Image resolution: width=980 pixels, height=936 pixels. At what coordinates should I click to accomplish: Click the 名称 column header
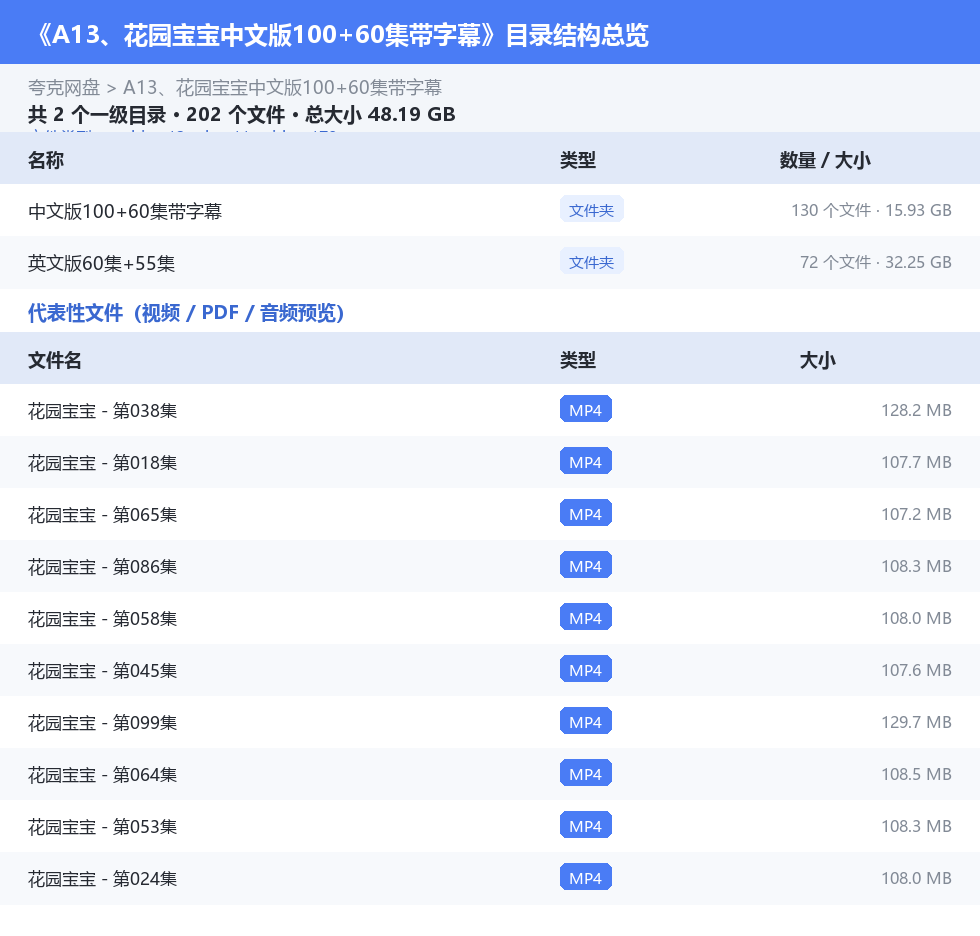[46, 160]
